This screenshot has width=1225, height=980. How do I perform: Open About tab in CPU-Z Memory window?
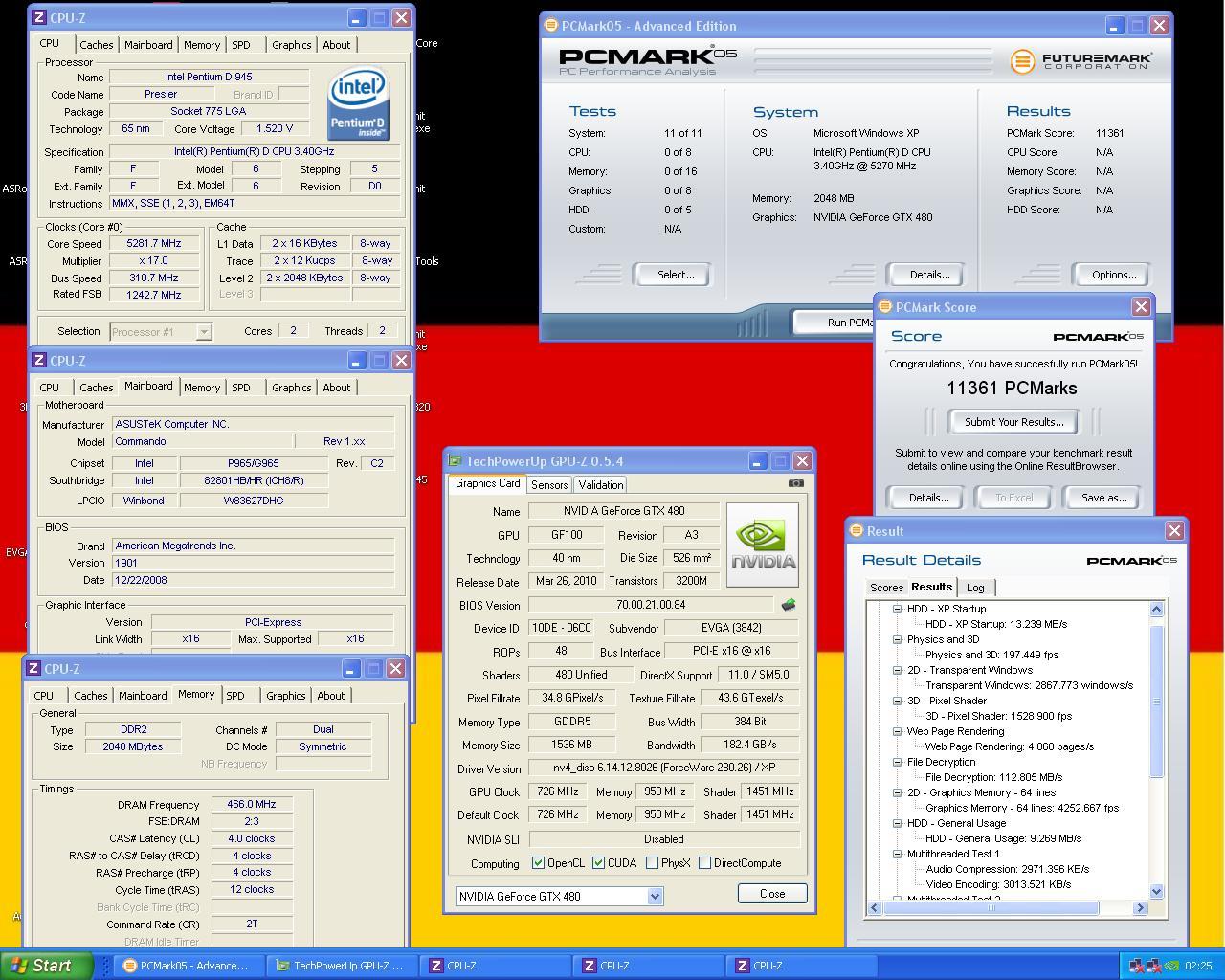[x=331, y=696]
